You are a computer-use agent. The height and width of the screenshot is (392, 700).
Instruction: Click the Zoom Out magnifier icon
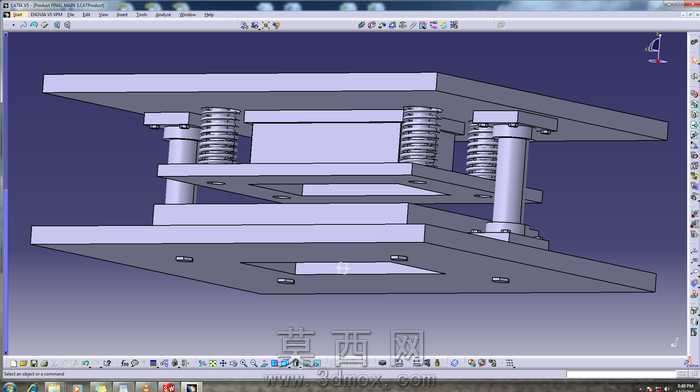point(254,363)
